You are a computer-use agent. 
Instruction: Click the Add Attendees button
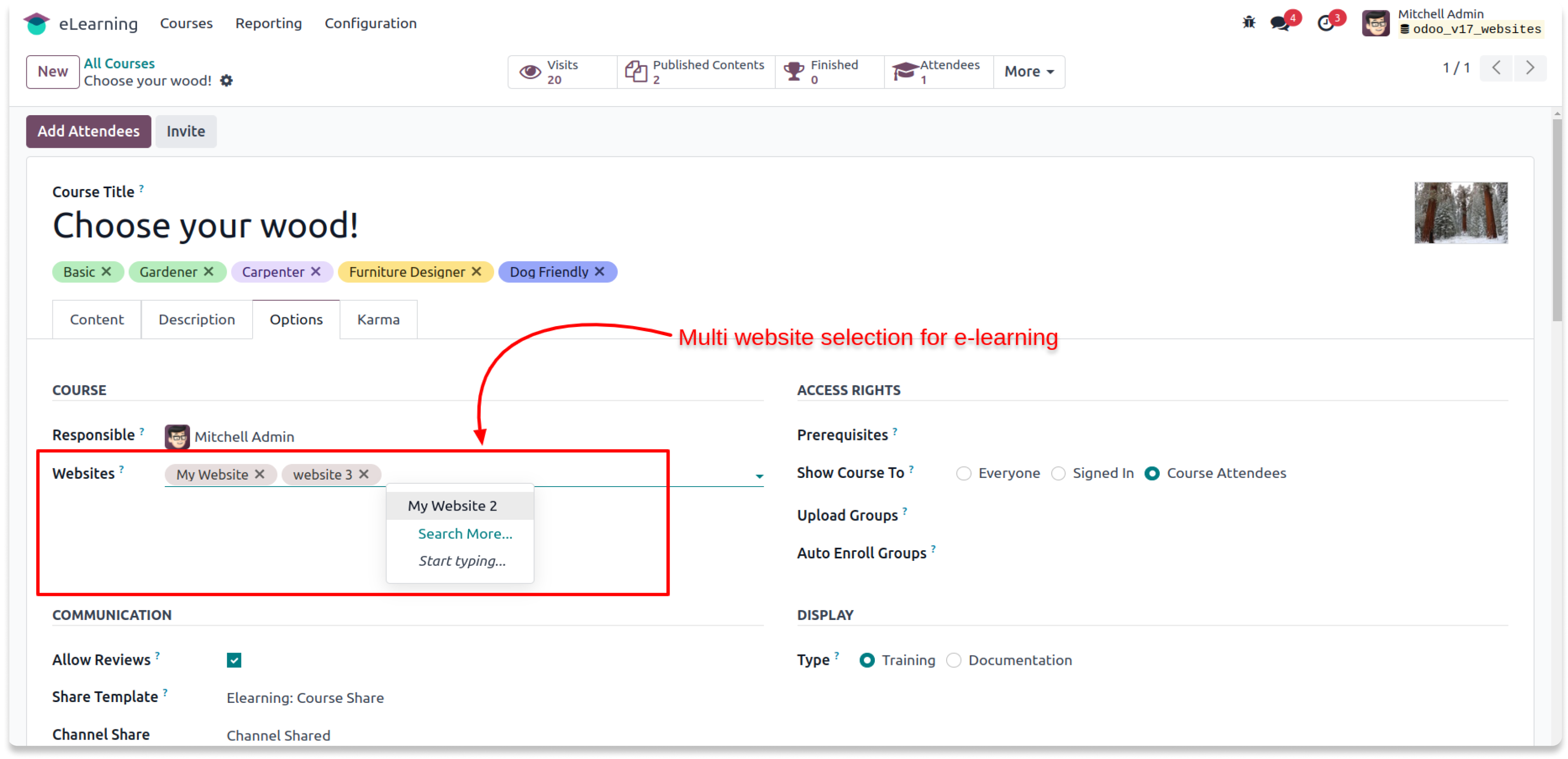pos(88,131)
